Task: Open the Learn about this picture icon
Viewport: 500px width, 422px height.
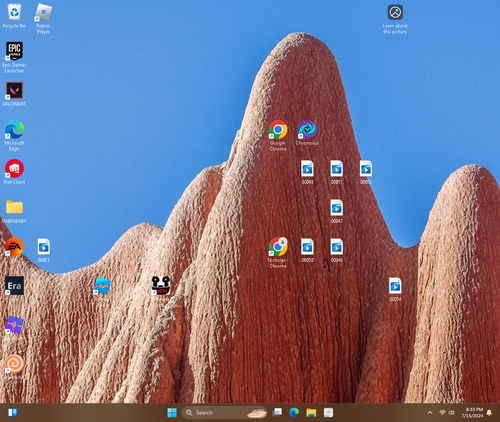Action: point(395,19)
